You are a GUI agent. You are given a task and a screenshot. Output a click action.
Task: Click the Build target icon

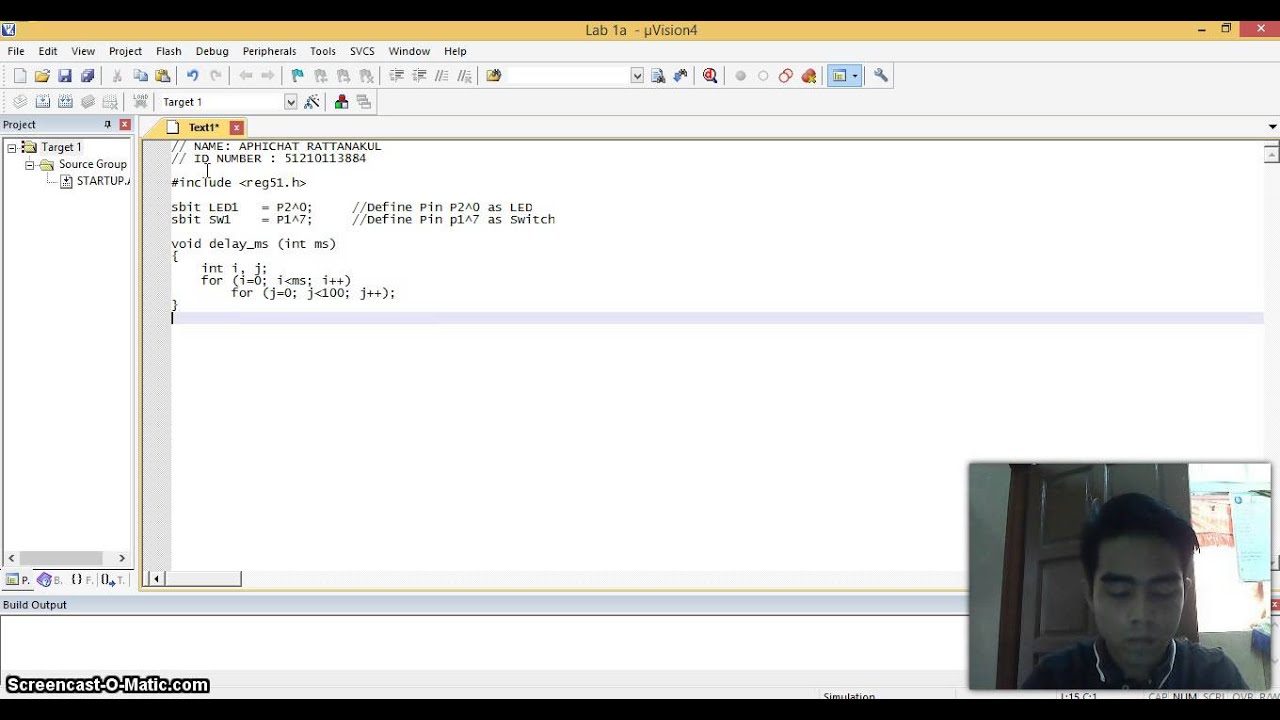(43, 102)
